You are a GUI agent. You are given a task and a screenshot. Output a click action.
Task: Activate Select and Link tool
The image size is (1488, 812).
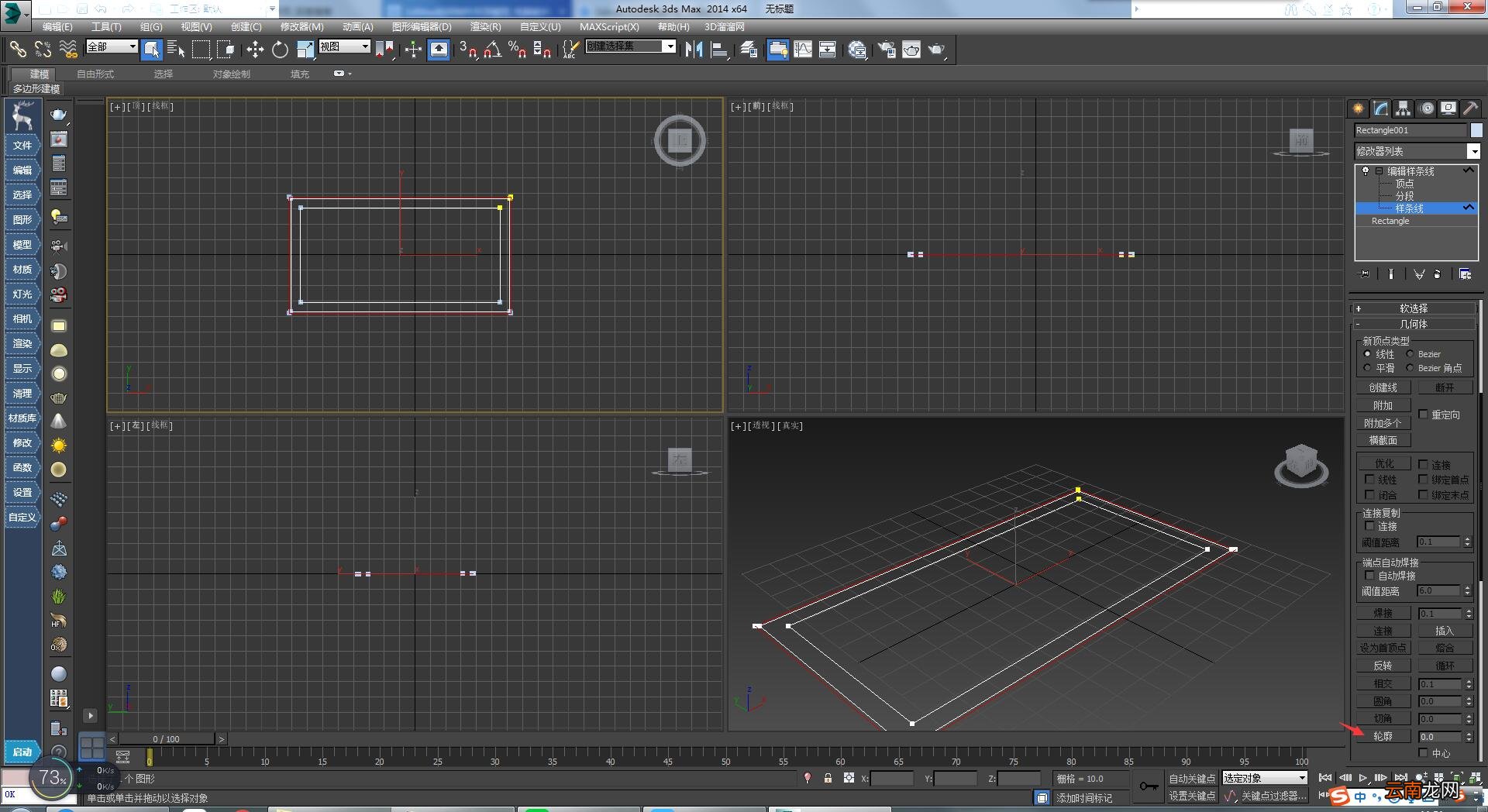pyautogui.click(x=18, y=50)
